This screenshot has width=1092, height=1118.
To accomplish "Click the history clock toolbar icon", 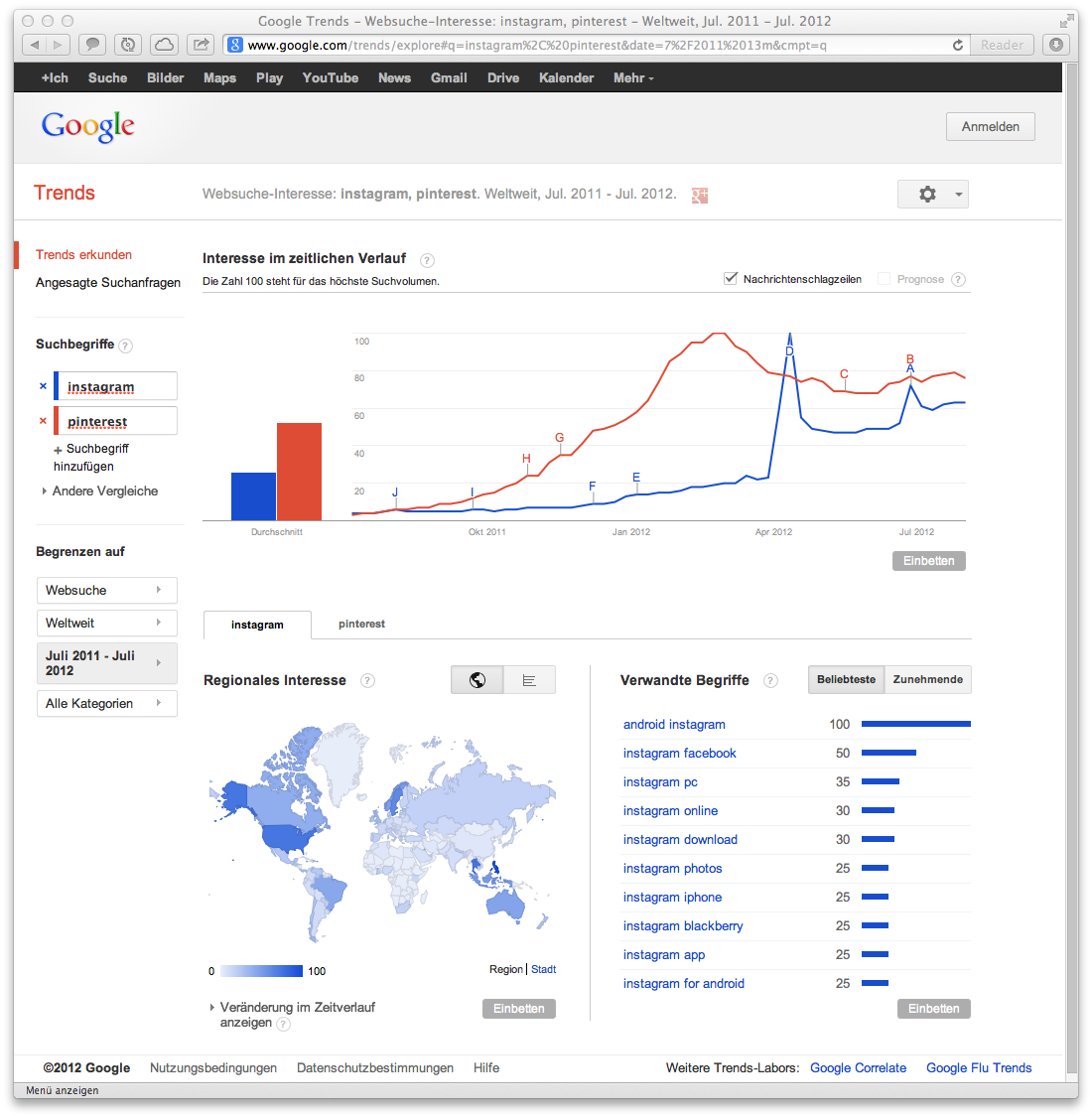I will point(128,45).
